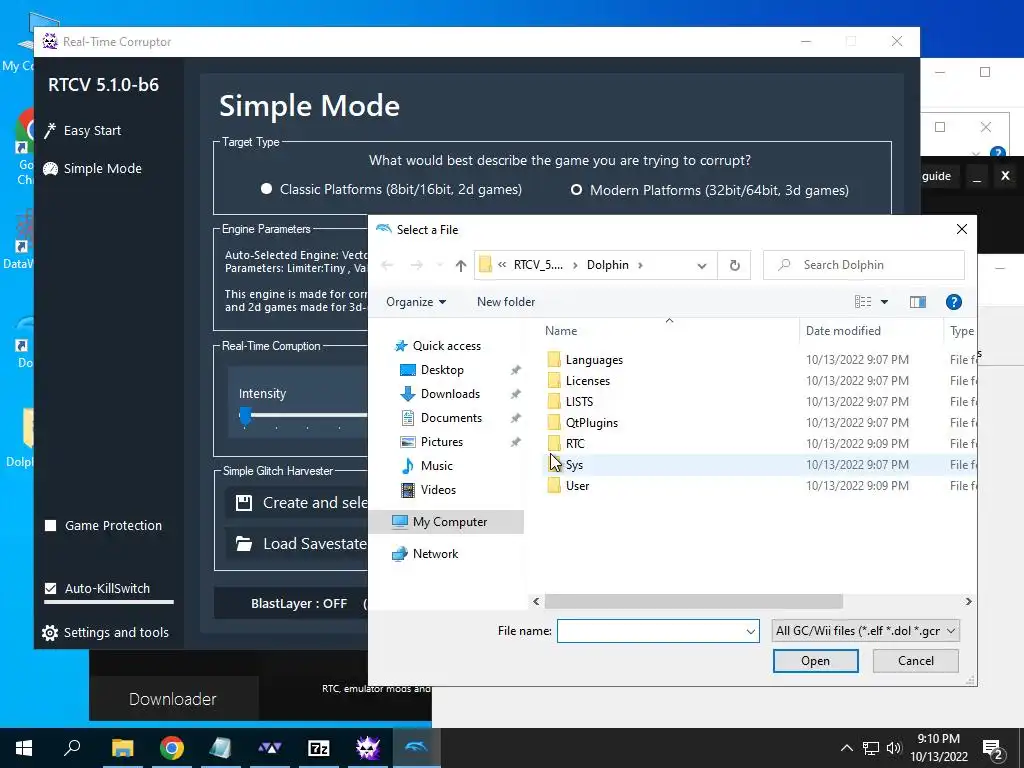Viewport: 1024px width, 768px height.
Task: Enable Game Protection checkbox
Action: (50, 526)
